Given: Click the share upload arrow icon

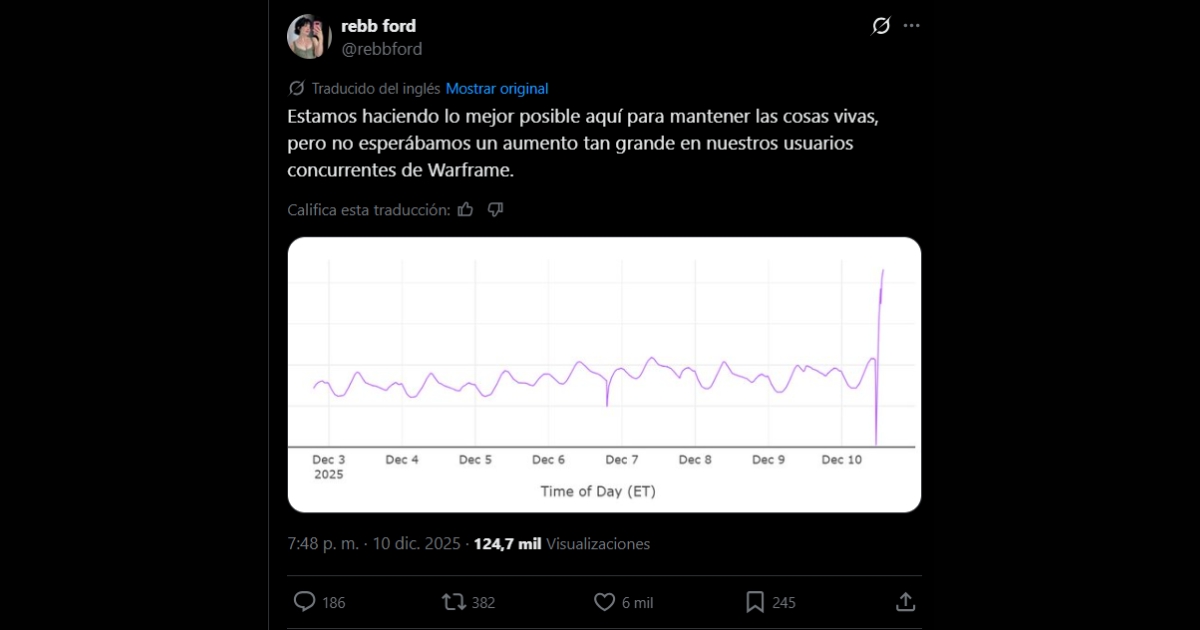Looking at the screenshot, I should (x=905, y=602).
